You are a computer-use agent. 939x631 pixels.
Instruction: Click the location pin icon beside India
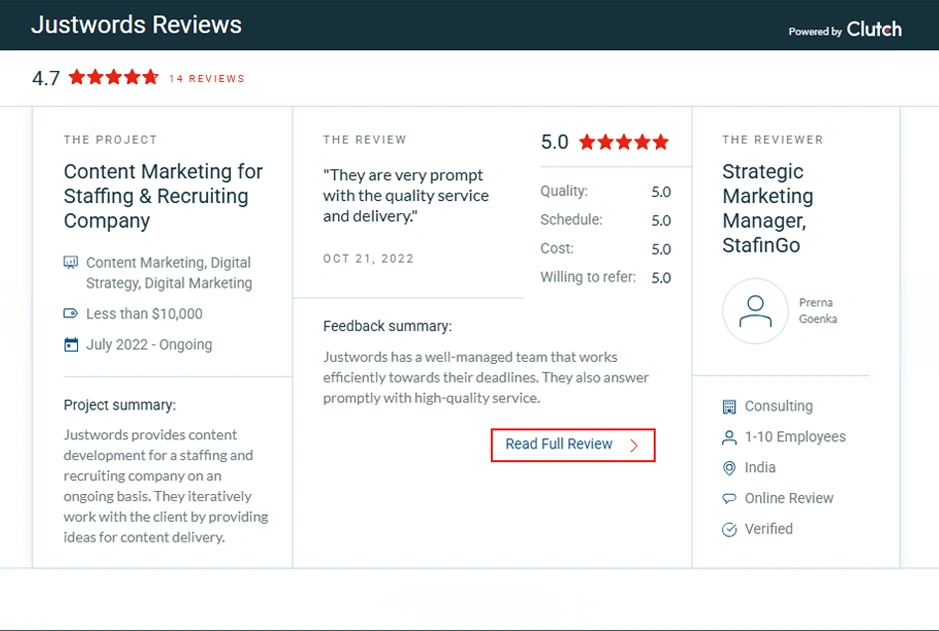pyautogui.click(x=729, y=468)
